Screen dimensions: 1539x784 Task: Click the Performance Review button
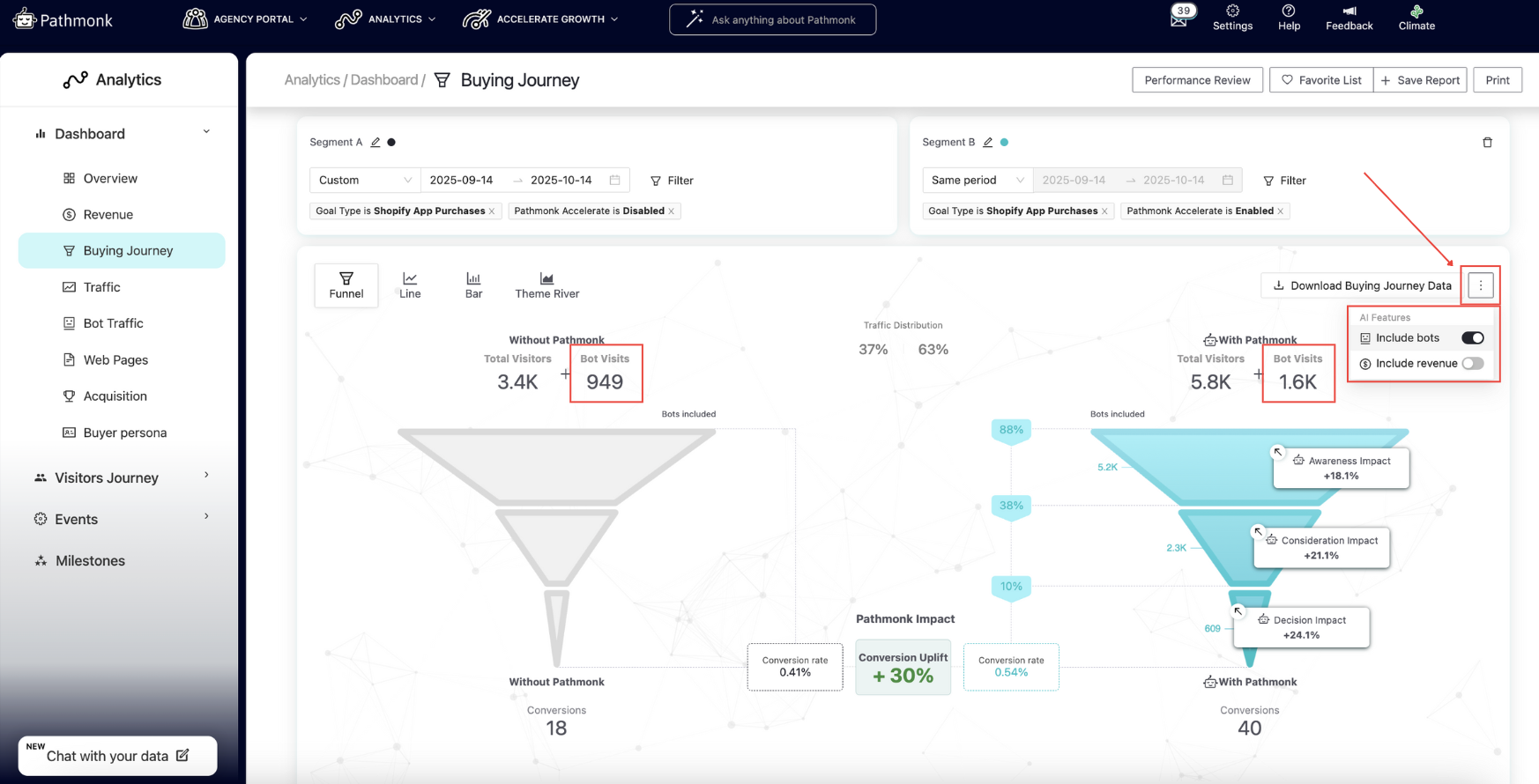pyautogui.click(x=1197, y=80)
